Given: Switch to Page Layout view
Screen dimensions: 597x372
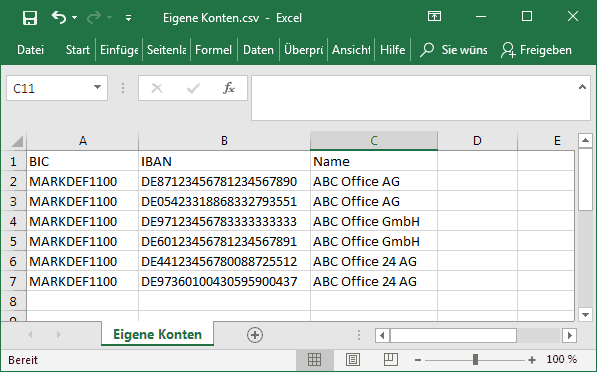Looking at the screenshot, I should [353, 359].
